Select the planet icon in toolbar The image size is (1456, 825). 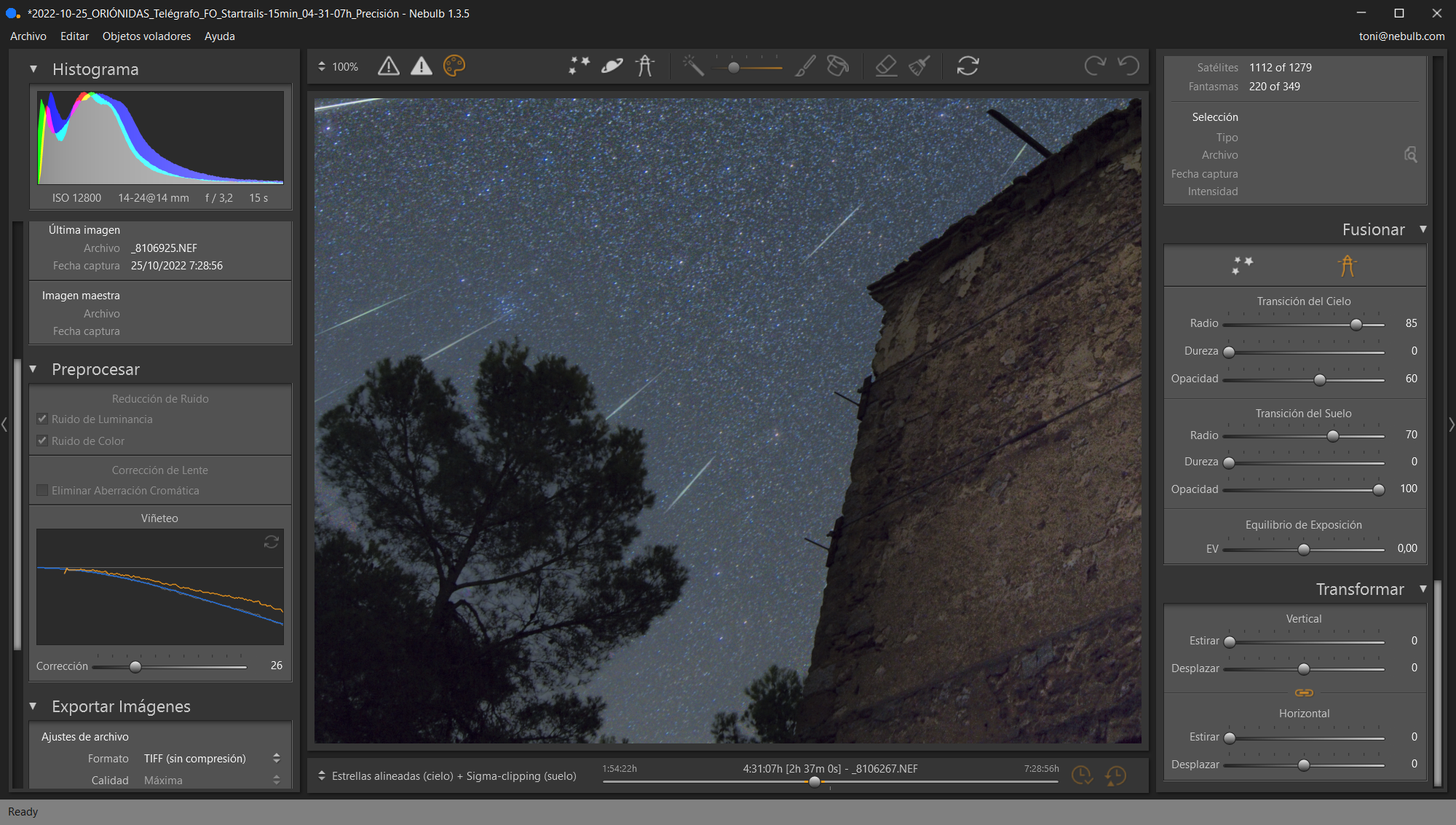[x=612, y=66]
